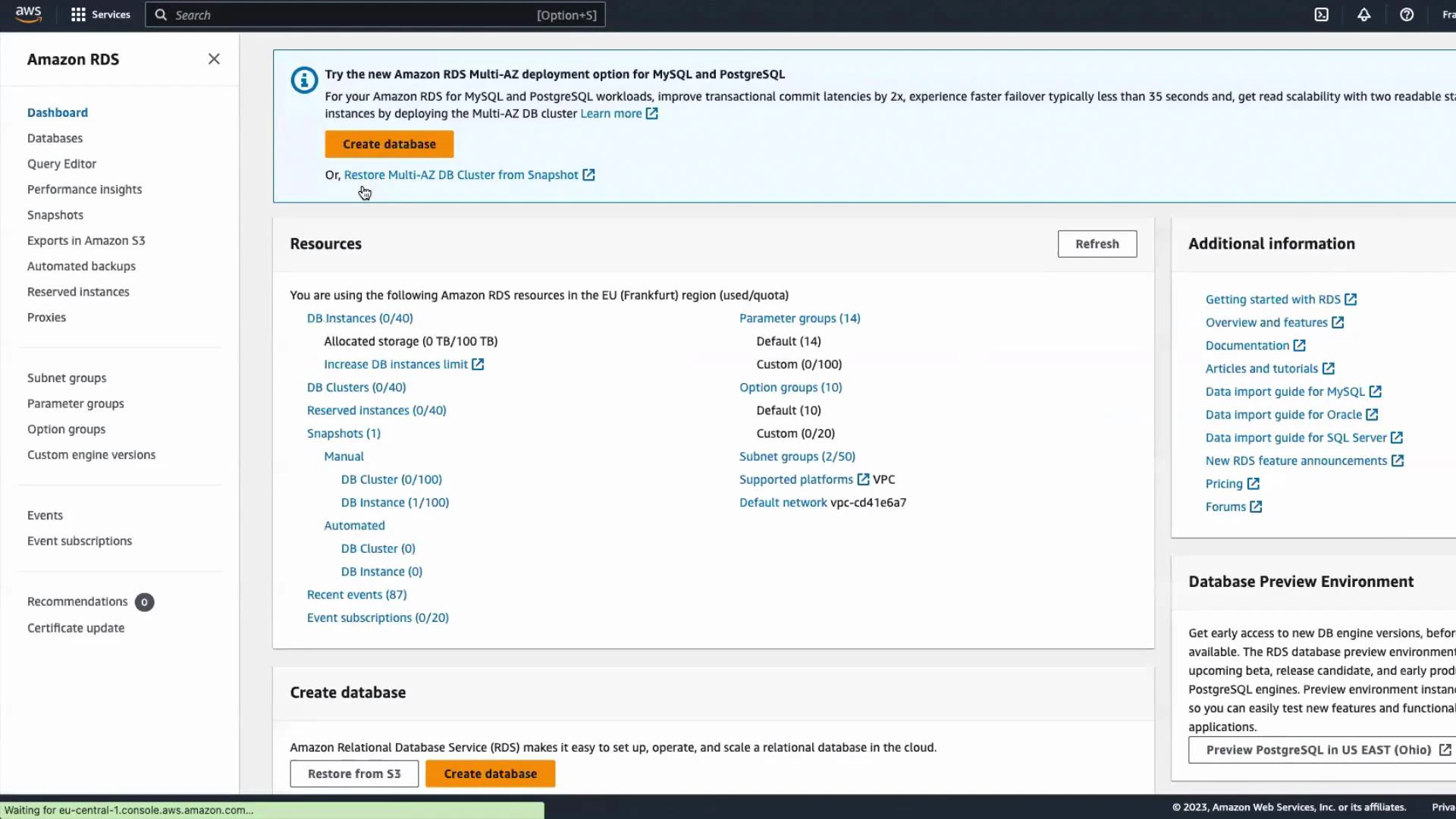Open Pricing in a new tab
Viewport: 1456px width, 819px height.
click(1225, 483)
